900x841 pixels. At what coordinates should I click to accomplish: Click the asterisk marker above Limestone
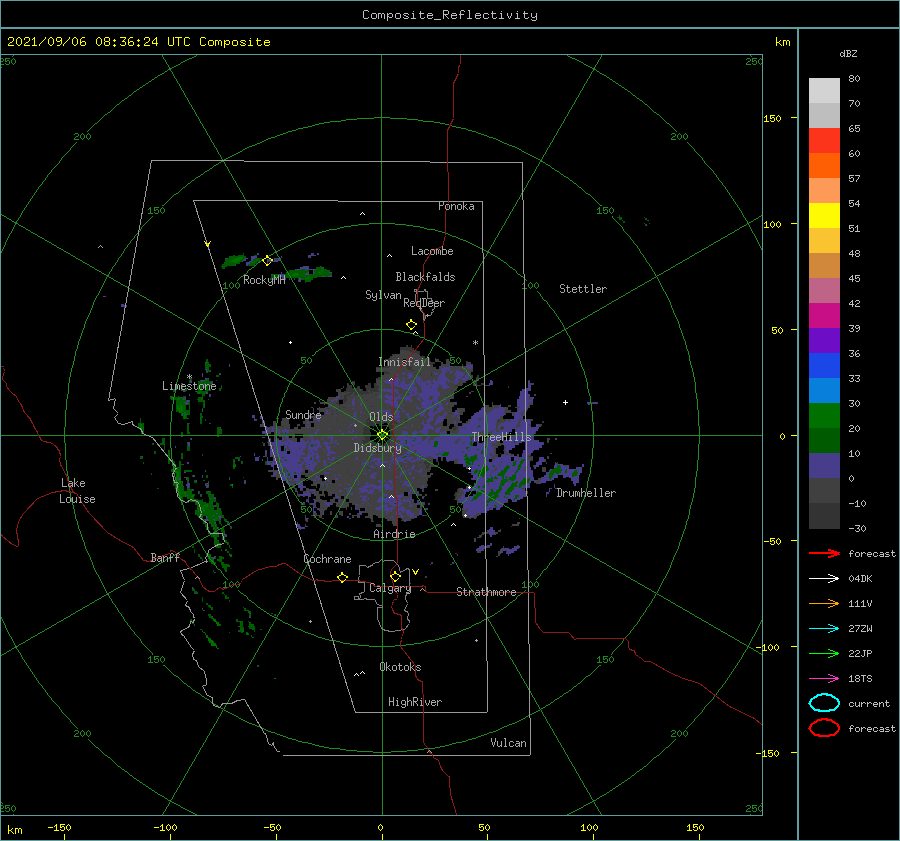[x=189, y=377]
